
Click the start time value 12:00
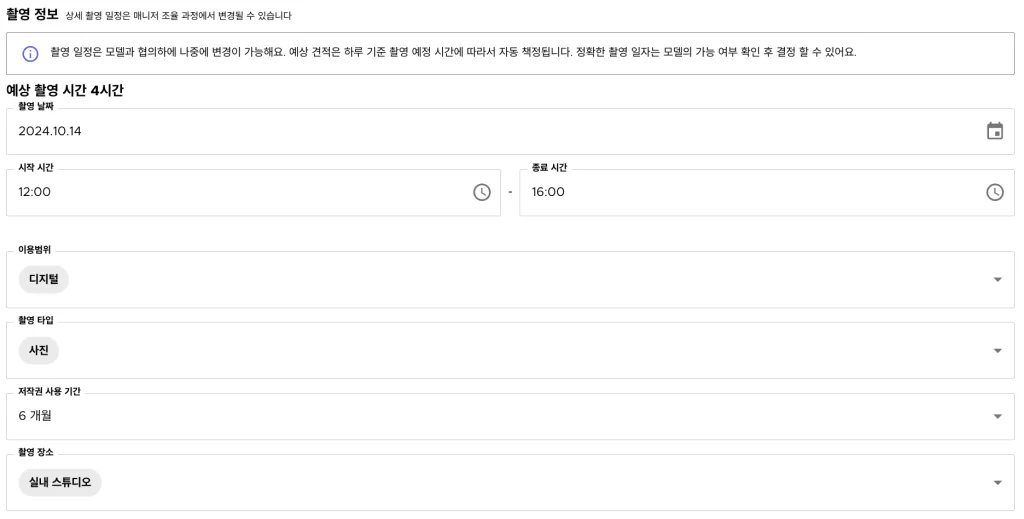(x=35, y=192)
